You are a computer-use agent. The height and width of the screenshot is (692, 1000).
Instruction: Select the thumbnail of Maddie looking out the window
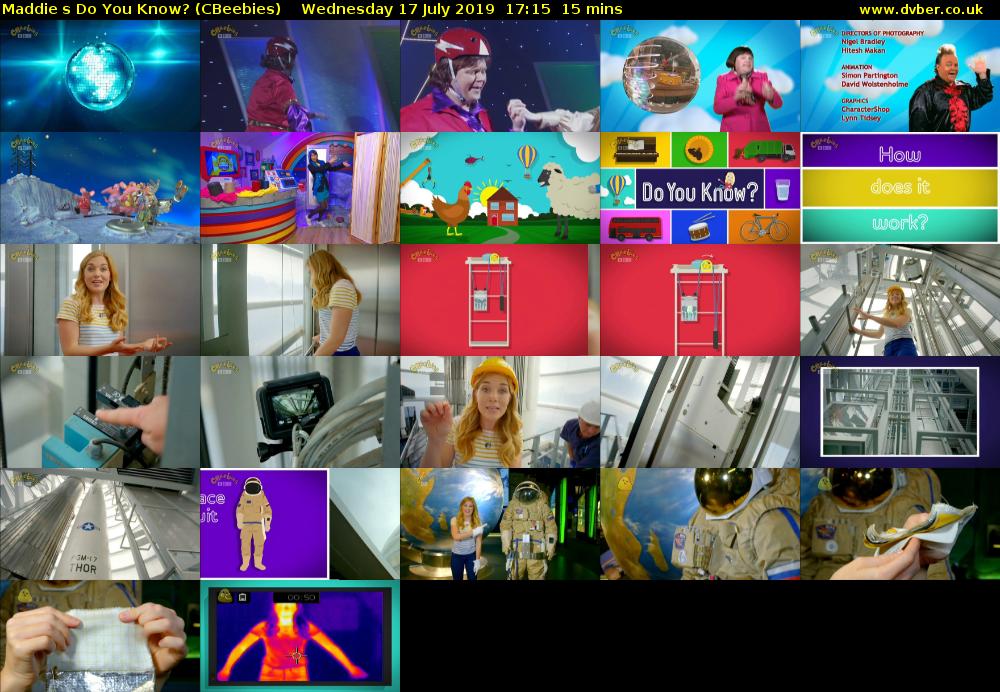click(x=300, y=300)
